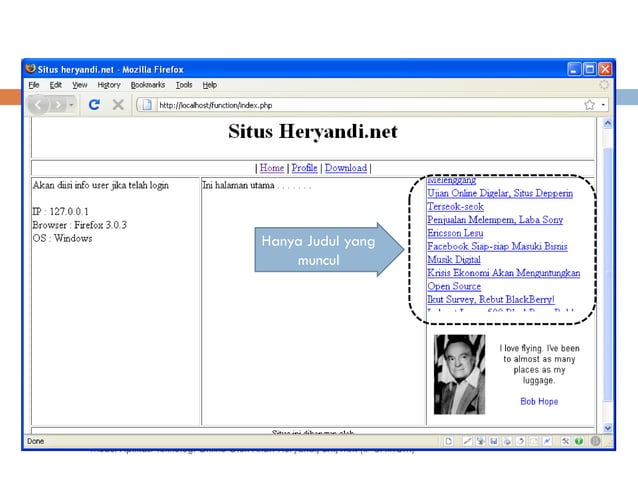The image size is (638, 478).
Task: Open the recent pages history dropdown arrow
Action: pos(72,104)
